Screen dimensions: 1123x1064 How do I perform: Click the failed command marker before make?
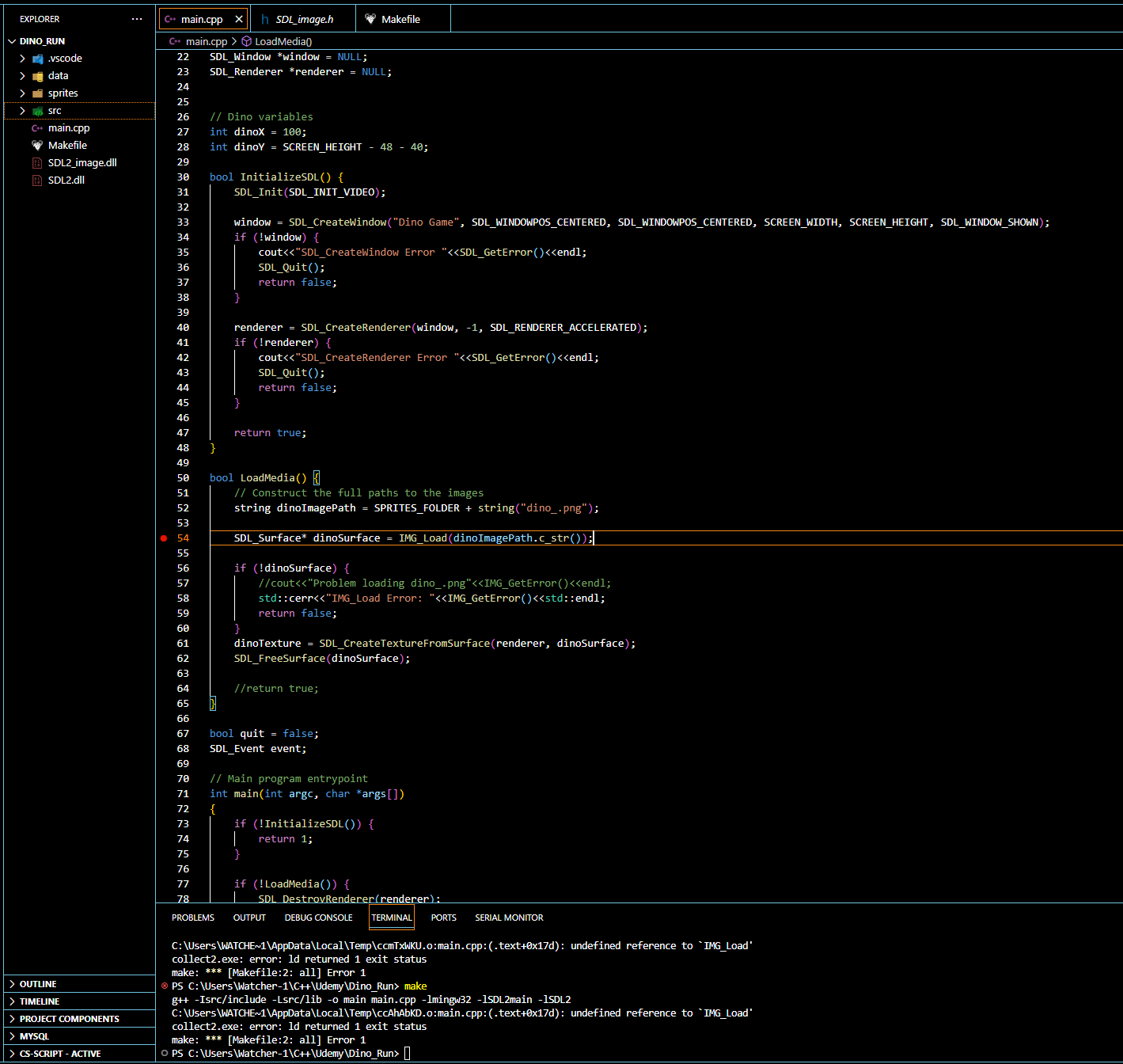(165, 986)
